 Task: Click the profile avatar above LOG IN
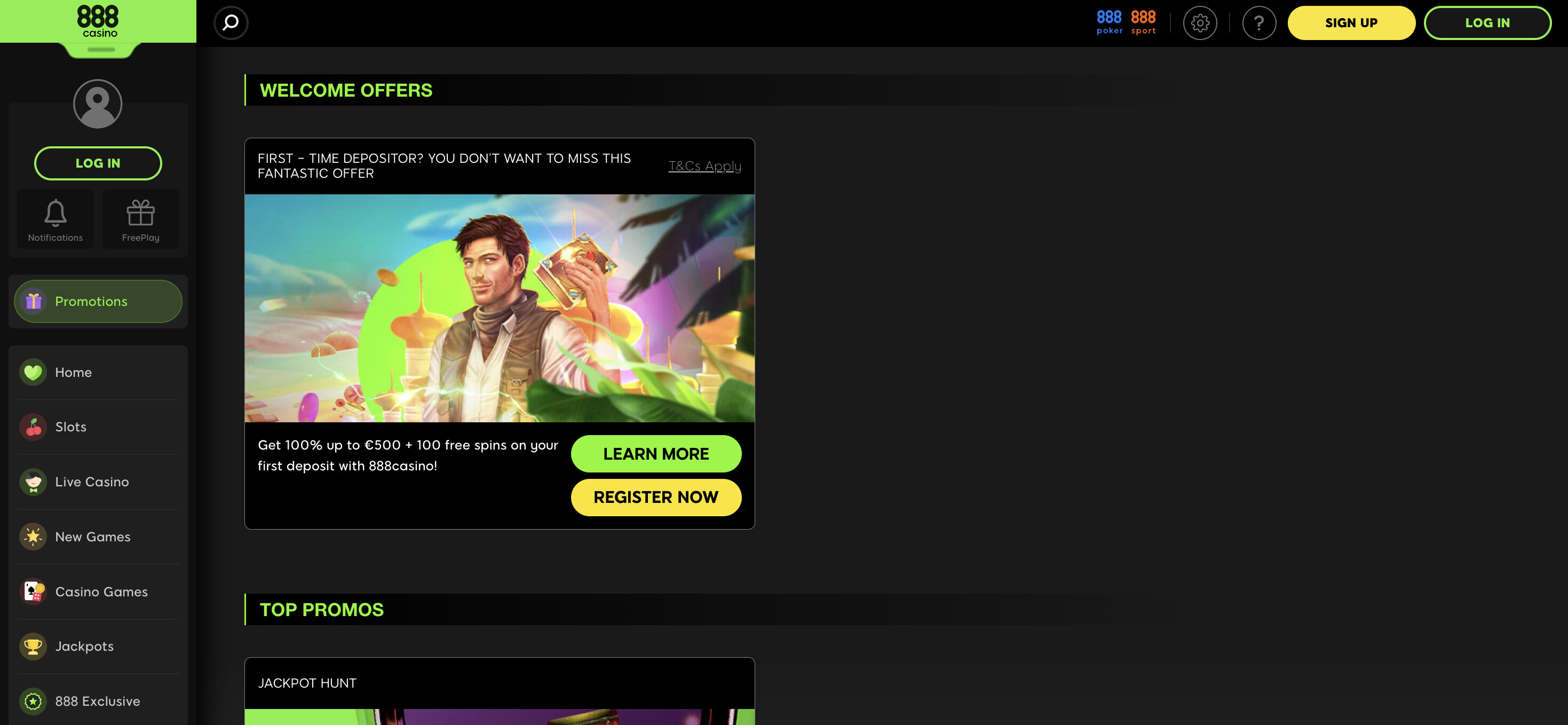tap(97, 104)
